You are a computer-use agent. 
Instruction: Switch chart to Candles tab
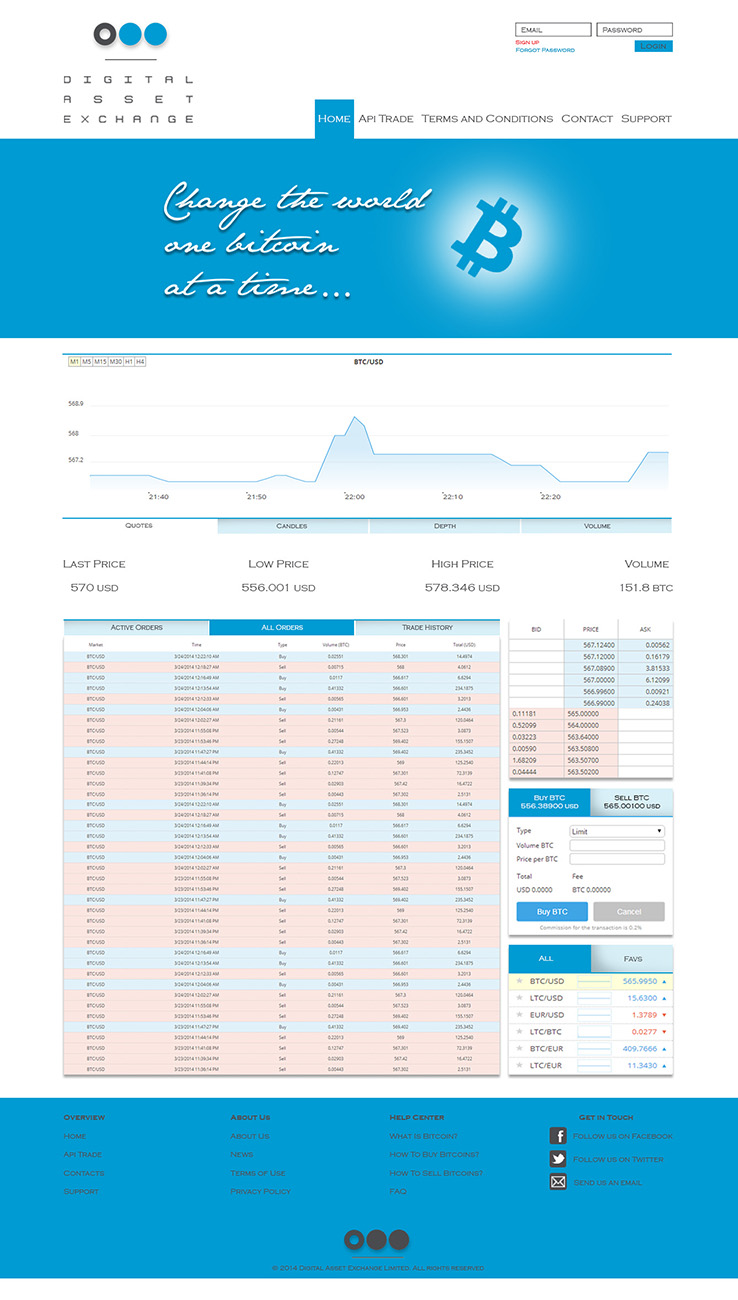pos(292,525)
